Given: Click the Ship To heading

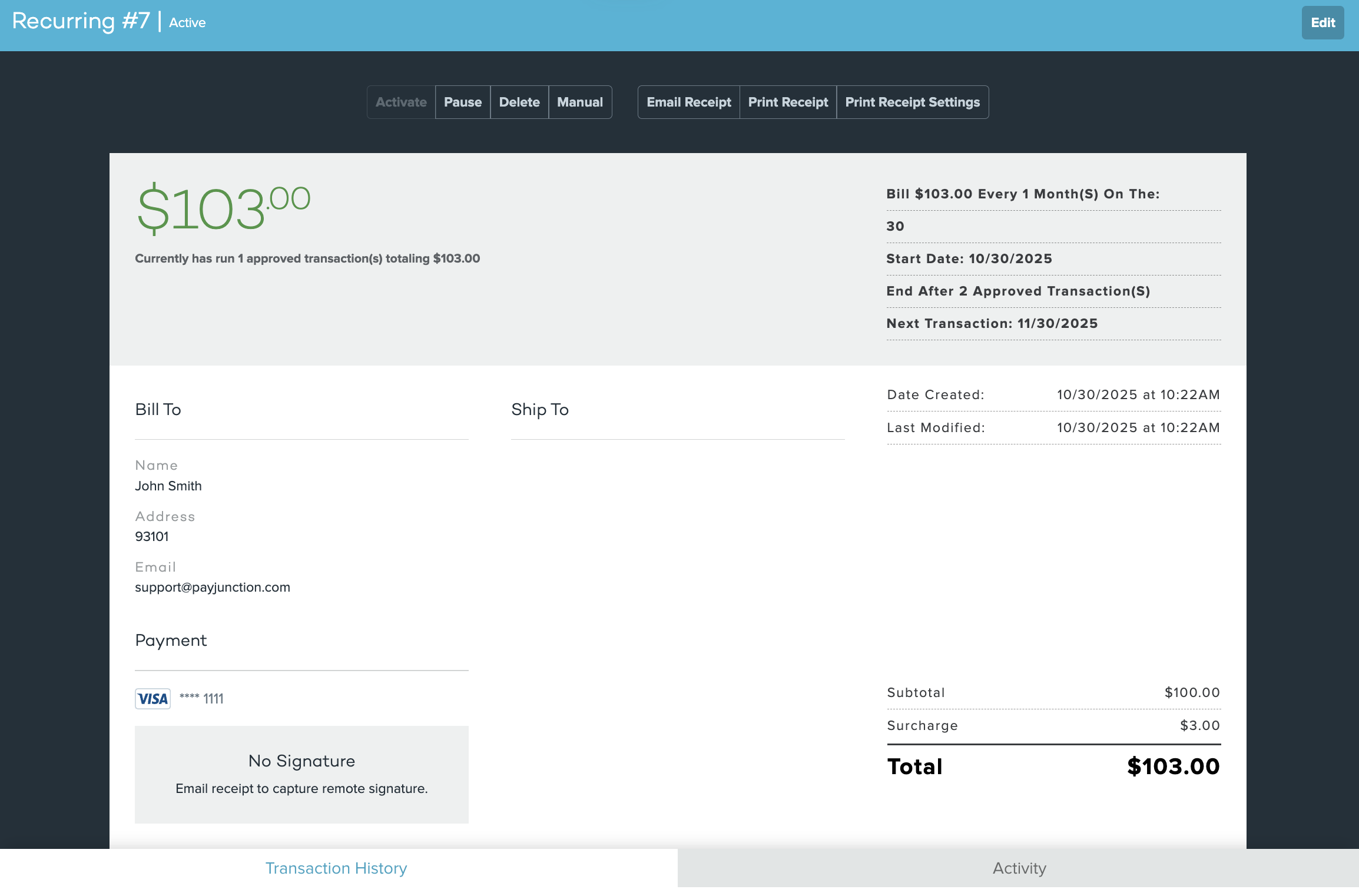Looking at the screenshot, I should 540,410.
